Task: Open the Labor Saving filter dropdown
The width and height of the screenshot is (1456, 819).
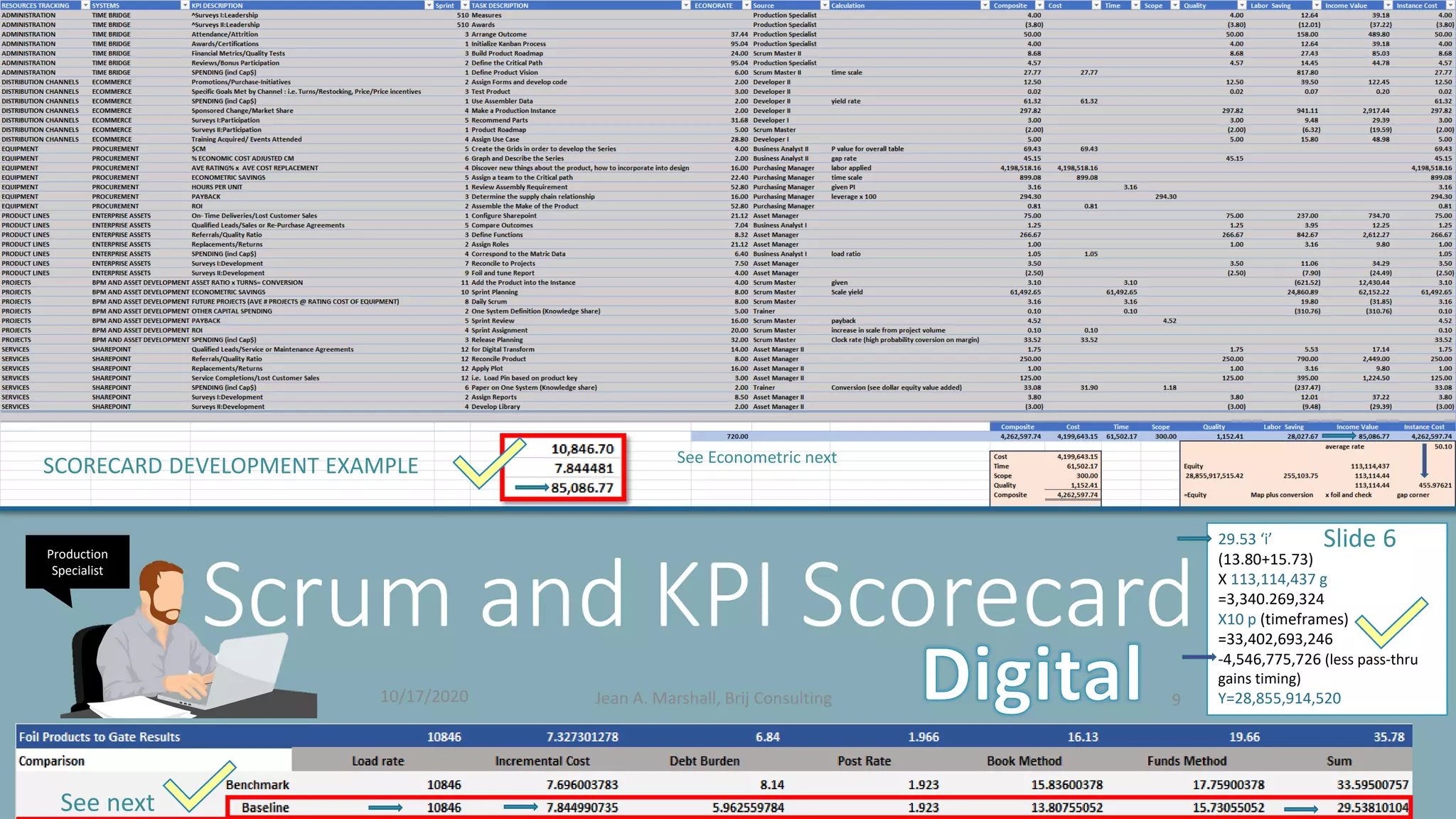Action: pyautogui.click(x=1317, y=5)
